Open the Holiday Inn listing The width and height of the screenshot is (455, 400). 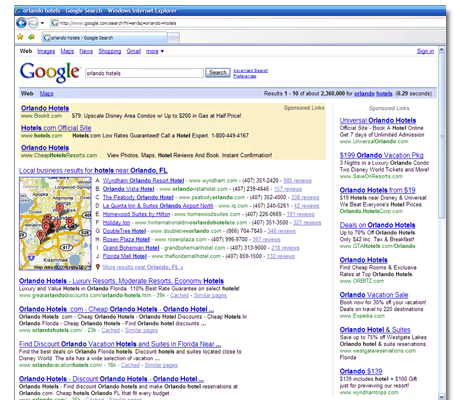[x=116, y=223]
